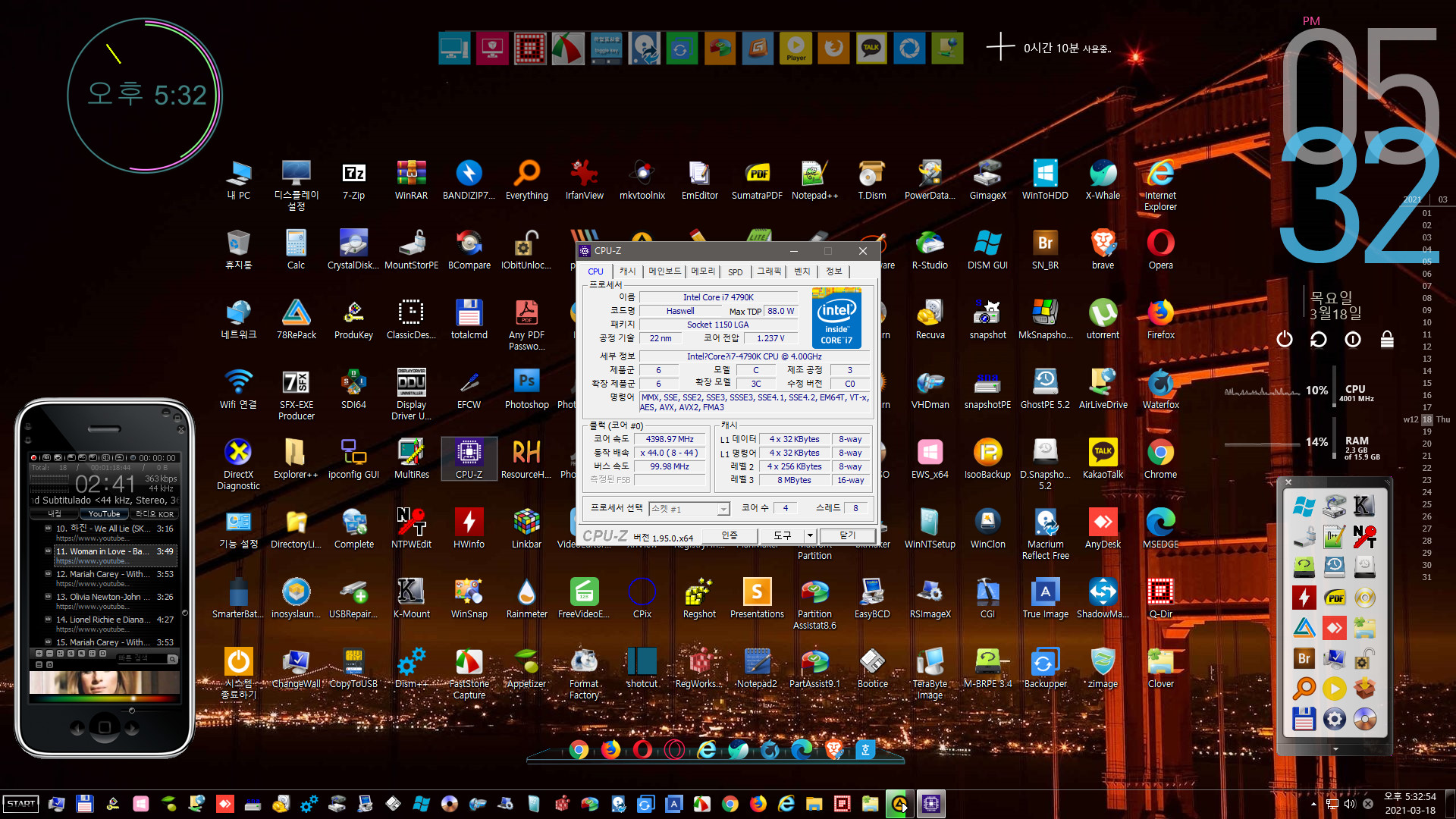Open the Notepad++ desktop icon
The image size is (1456, 819).
814,180
